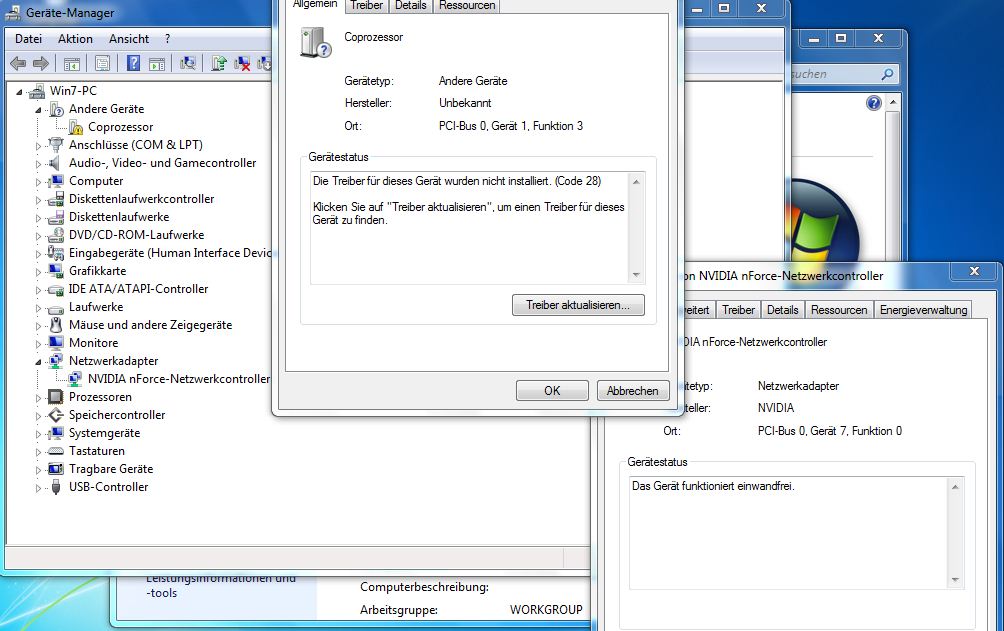The height and width of the screenshot is (631, 1004).
Task: Click the Tastaturen keyboard icon
Action: click(56, 451)
